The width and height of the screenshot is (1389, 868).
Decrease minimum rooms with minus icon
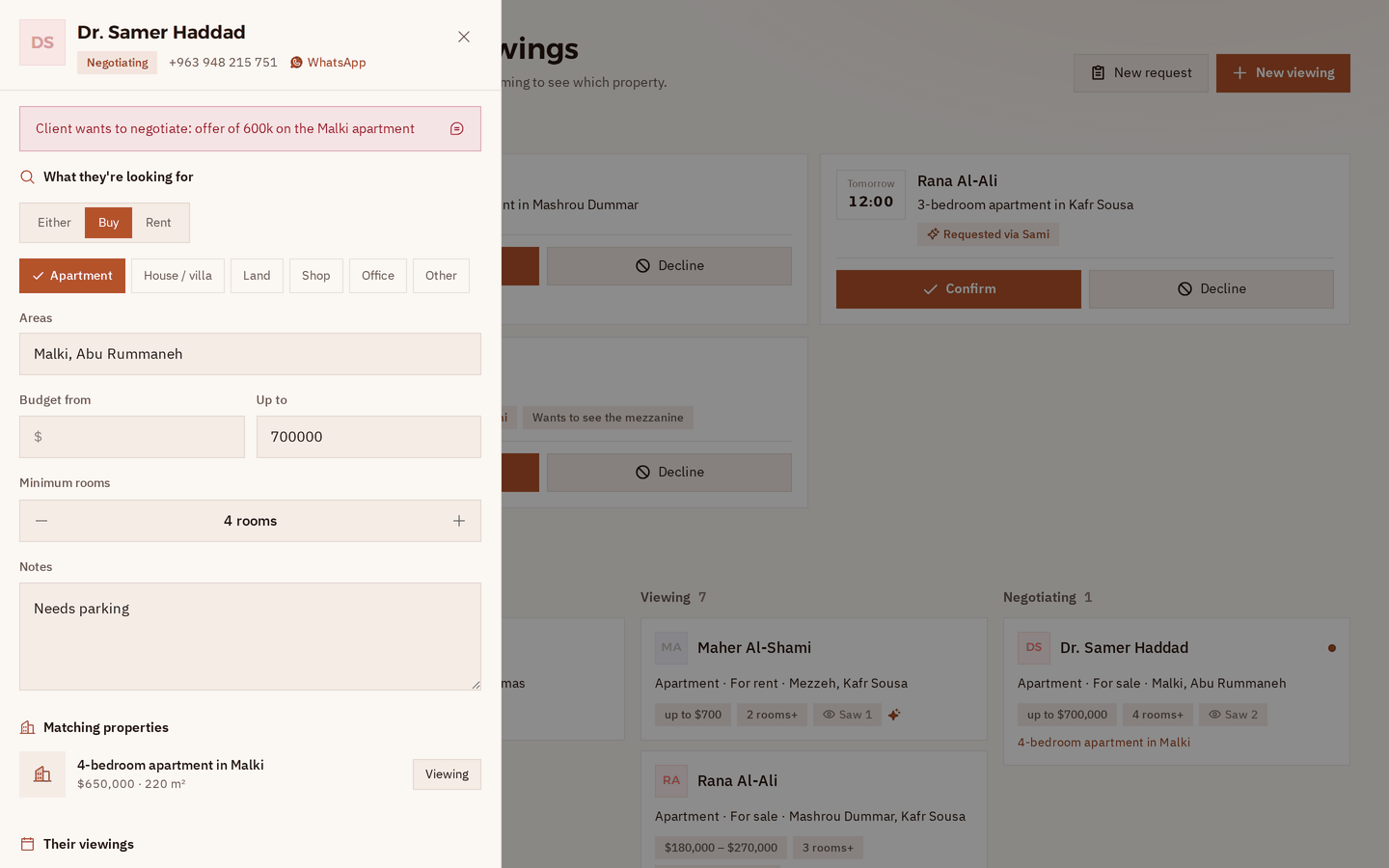tap(41, 521)
